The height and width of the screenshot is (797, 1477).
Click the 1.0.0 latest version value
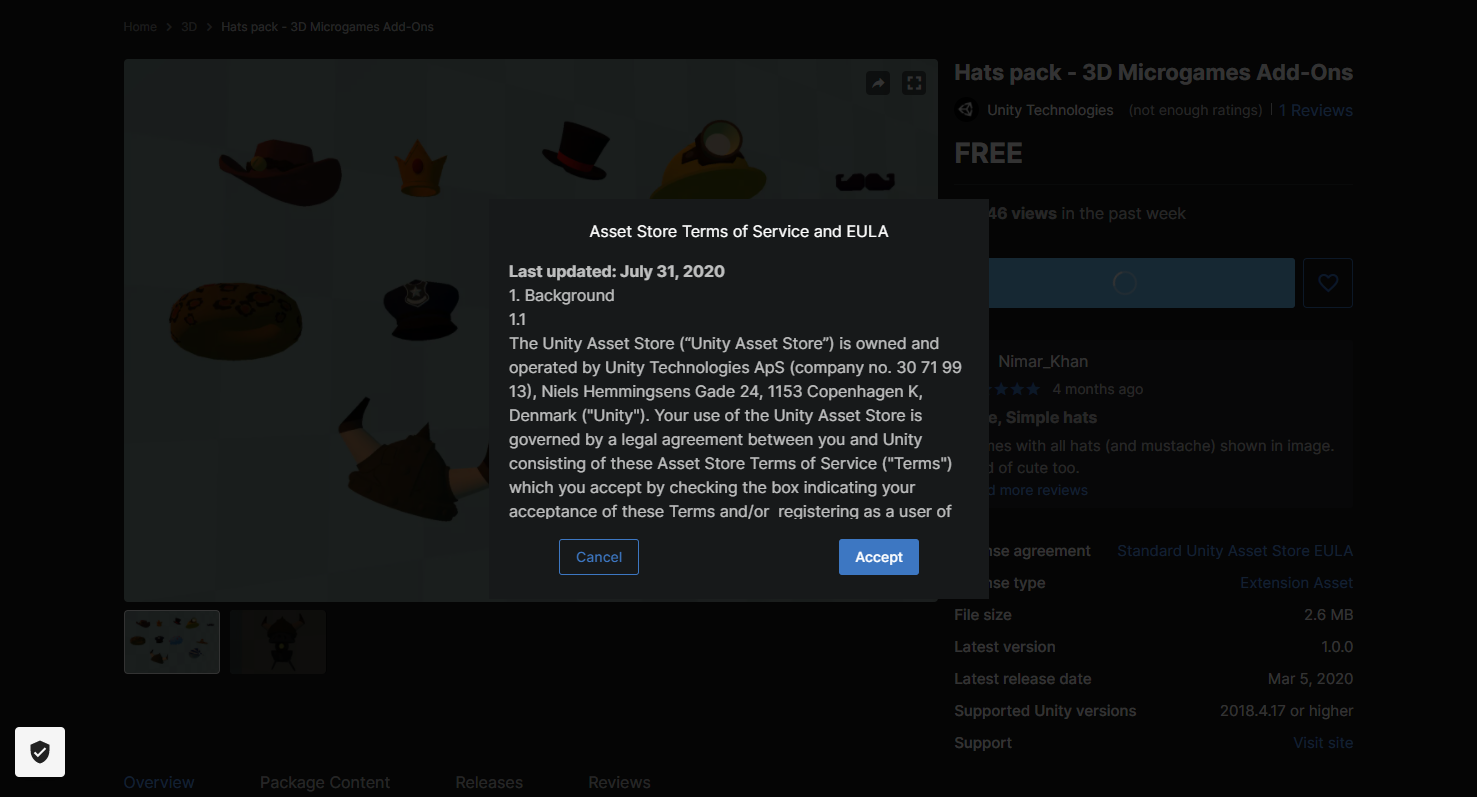coord(1337,647)
